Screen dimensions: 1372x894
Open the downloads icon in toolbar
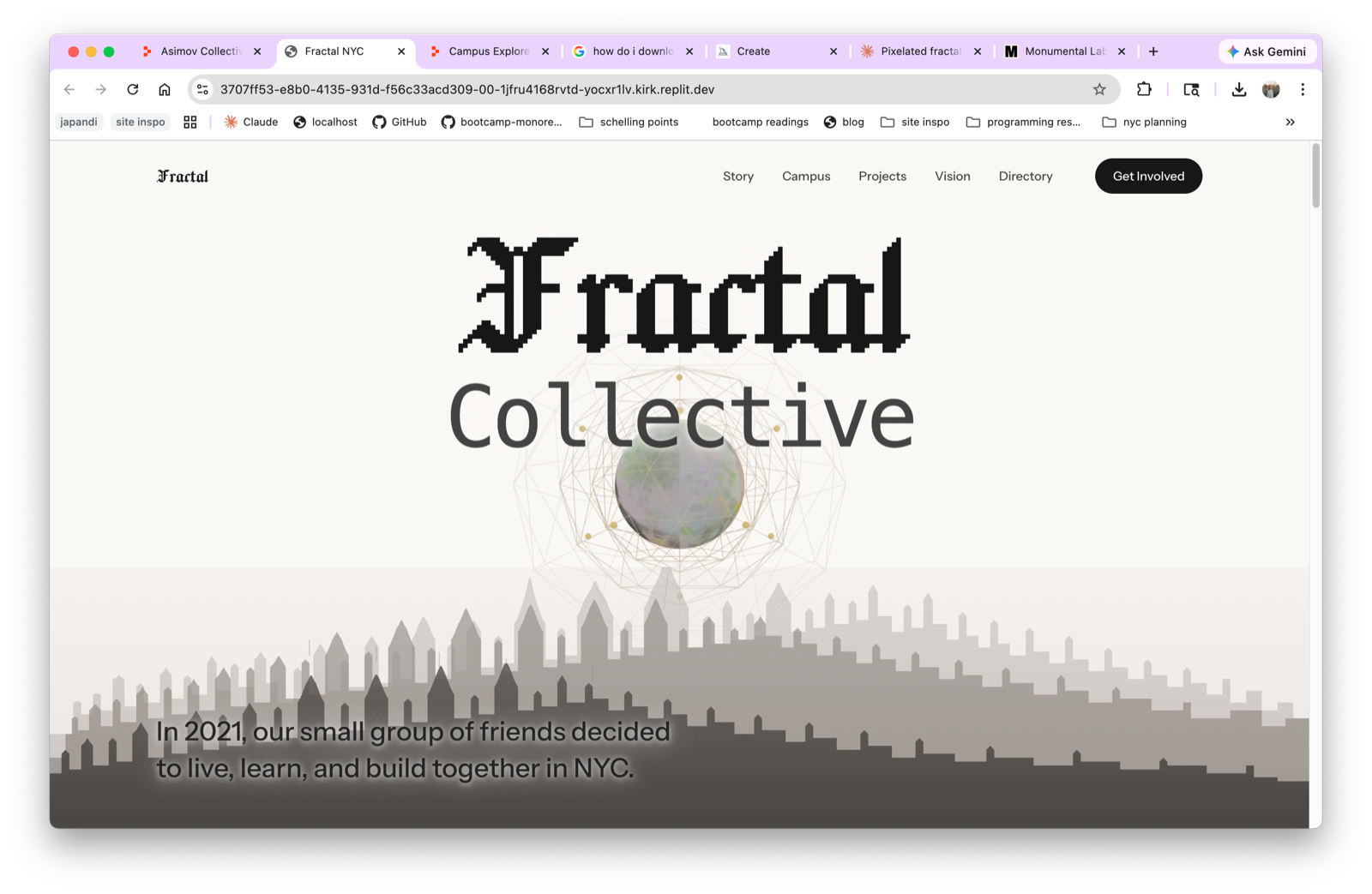(1238, 89)
